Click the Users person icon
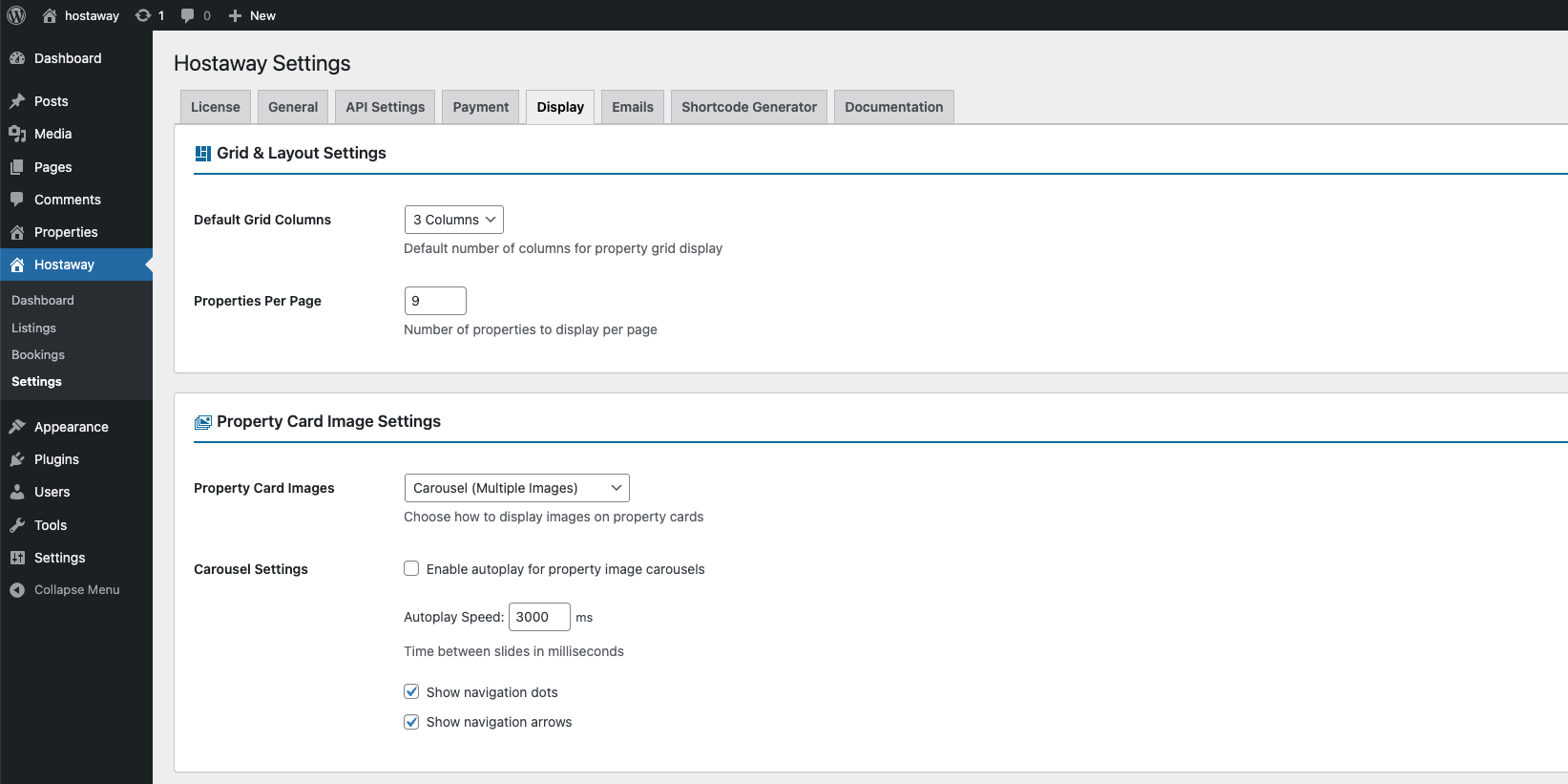Viewport: 1568px width, 784px height. pos(17,492)
